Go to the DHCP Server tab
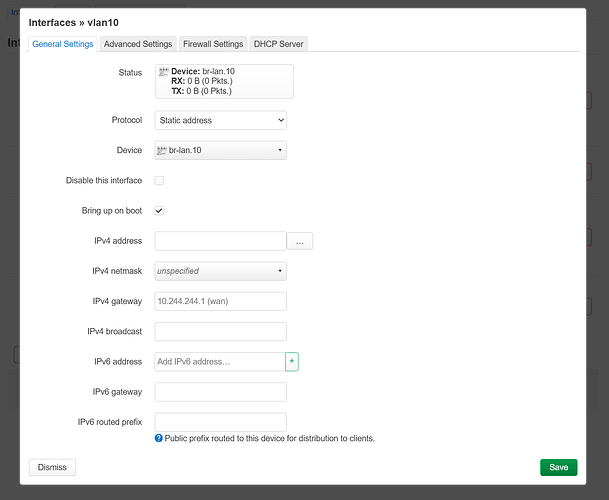Viewport: 609px width, 500px height. (278, 44)
